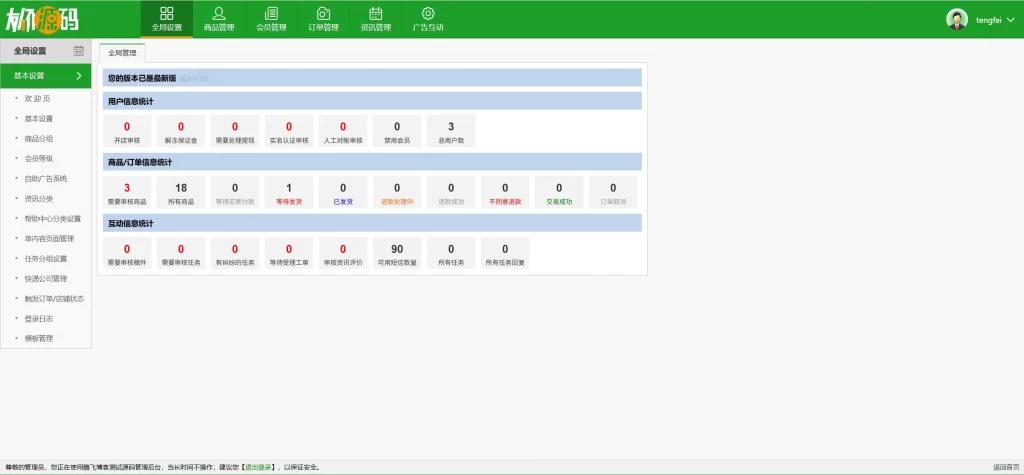Image resolution: width=1024 pixels, height=475 pixels.
Task: Go to 快递公司管理 in sidebar
Action: [46, 278]
